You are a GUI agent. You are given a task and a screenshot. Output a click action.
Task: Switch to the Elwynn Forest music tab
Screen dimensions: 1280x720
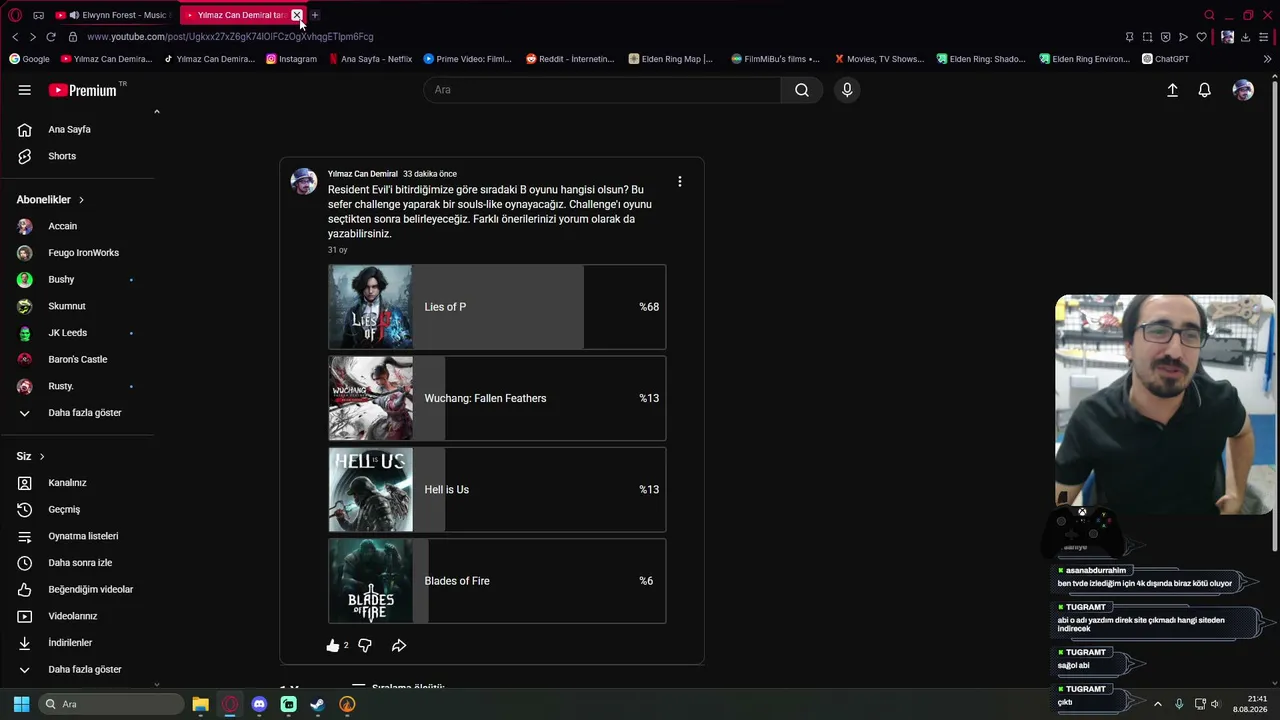click(113, 15)
